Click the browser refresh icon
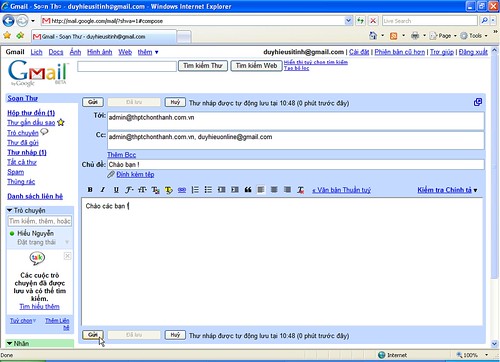Viewport: 500px width, 362px height. click(x=360, y=21)
